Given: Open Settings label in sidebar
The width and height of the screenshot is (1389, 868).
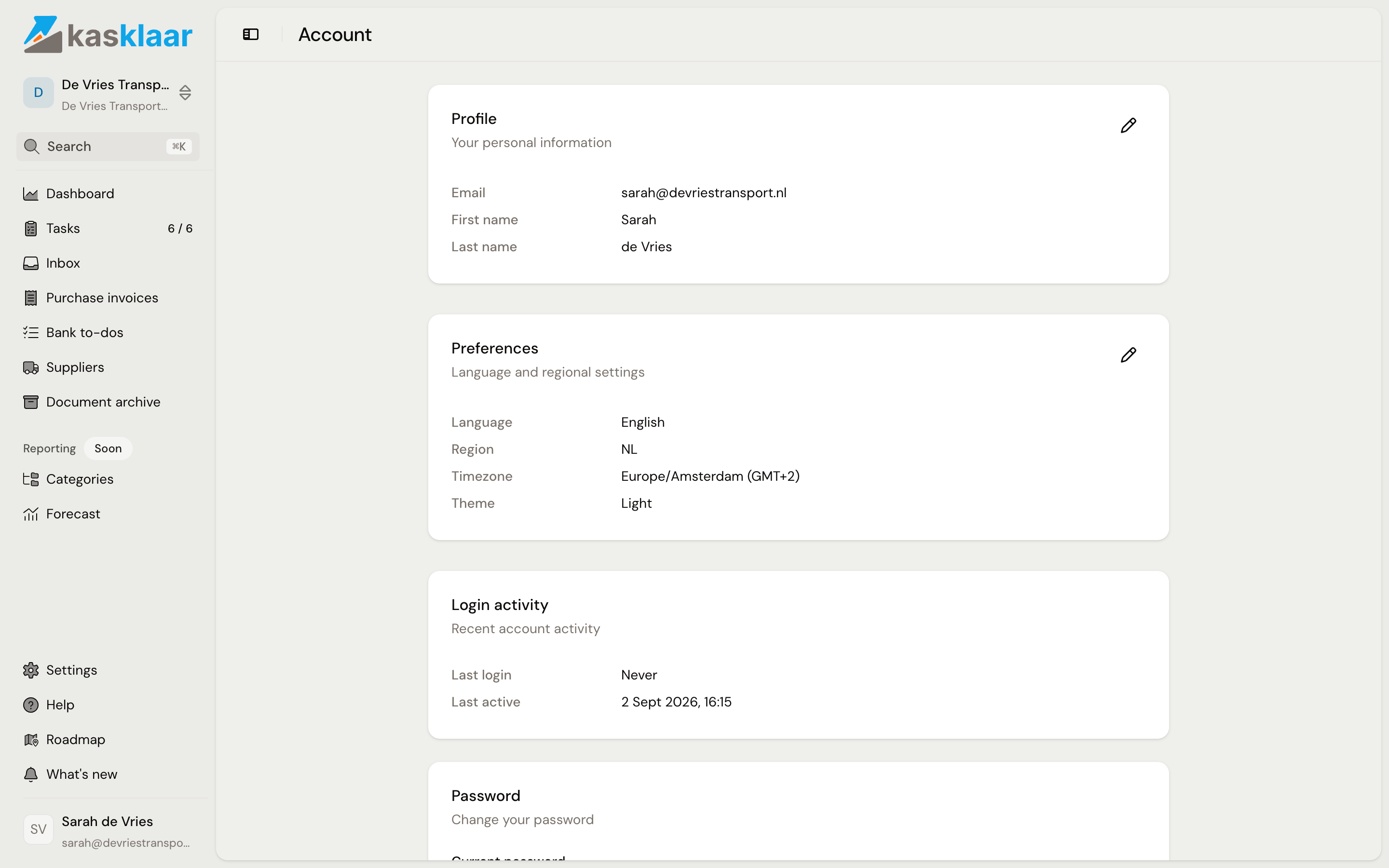Looking at the screenshot, I should tap(72, 670).
